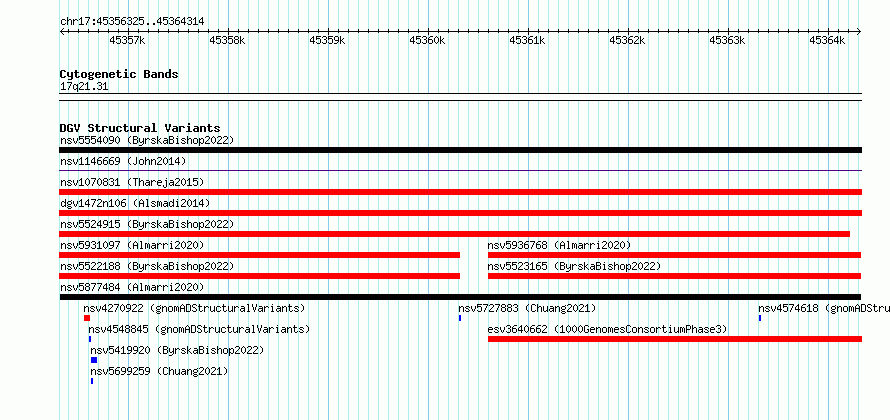
Task: Click the blue nsv4548845 marker
Action: click(90, 339)
